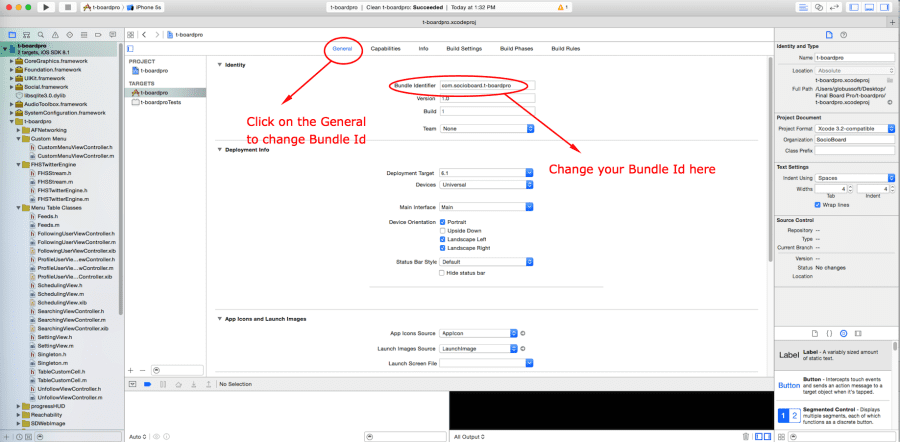The image size is (900, 442).
Task: Open the Deployment Target dropdown
Action: click(487, 172)
